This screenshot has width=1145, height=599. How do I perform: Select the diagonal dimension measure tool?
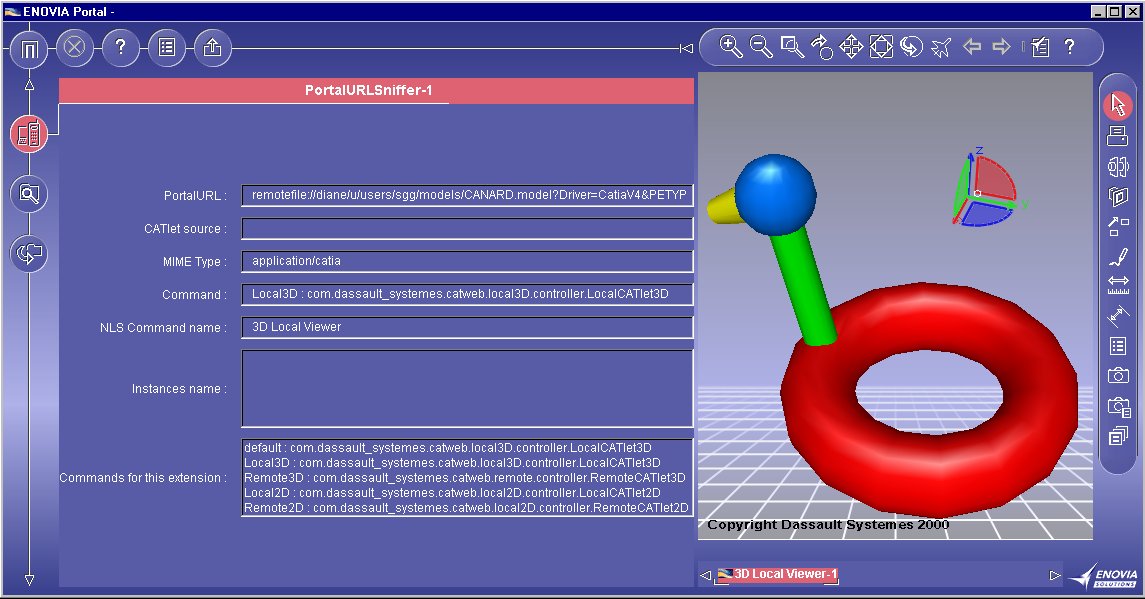tap(1118, 316)
